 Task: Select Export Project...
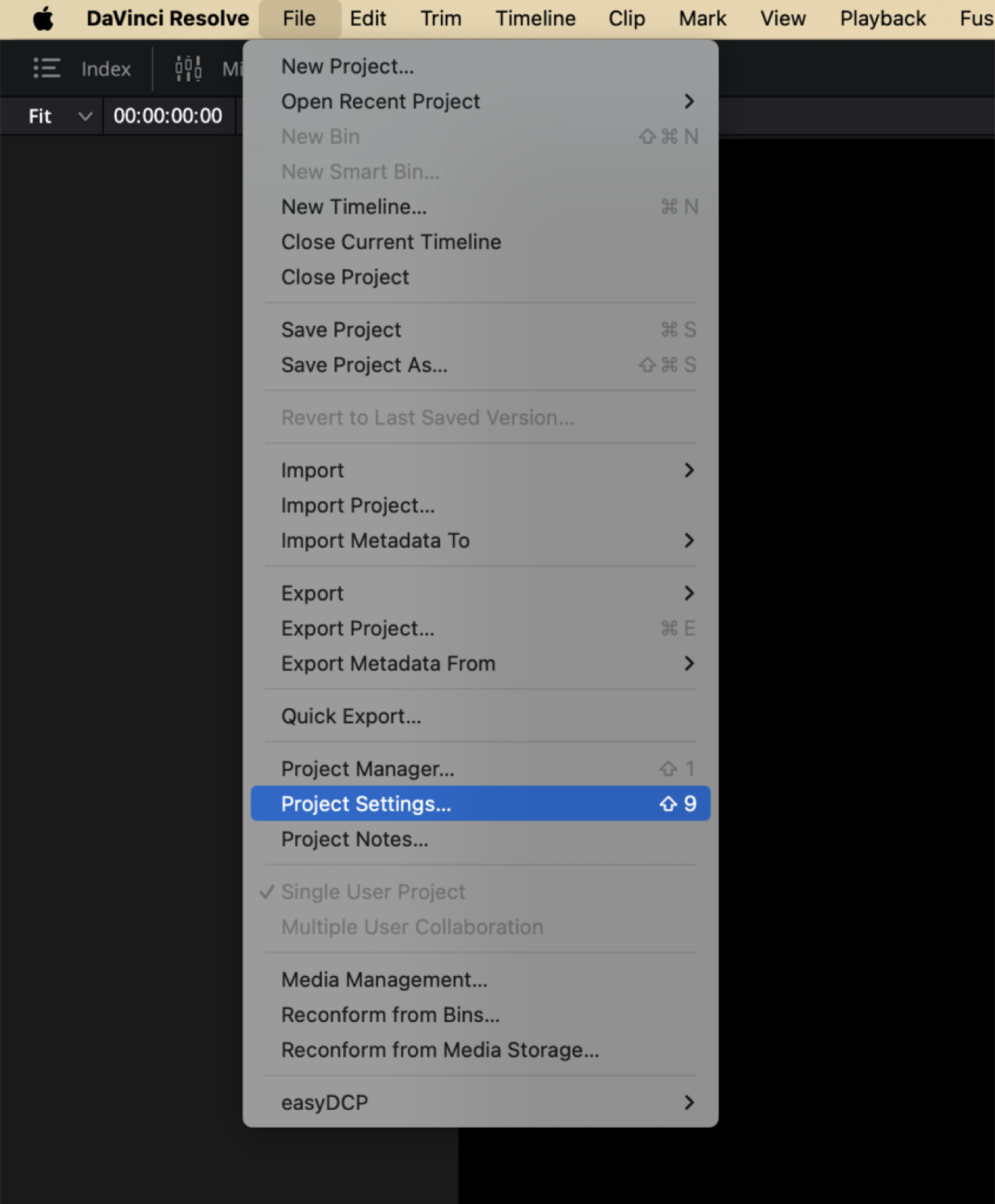[x=480, y=628]
